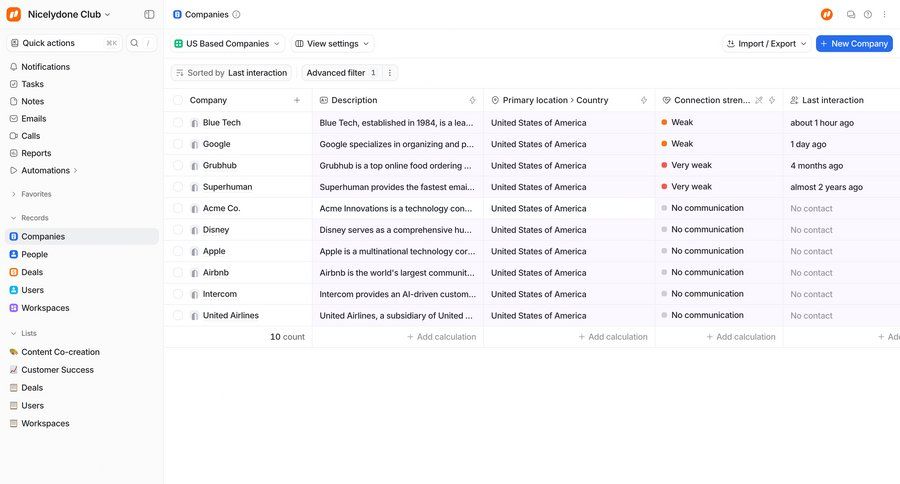The height and width of the screenshot is (484, 900).
Task: Open the Import / Export dropdown
Action: point(766,44)
